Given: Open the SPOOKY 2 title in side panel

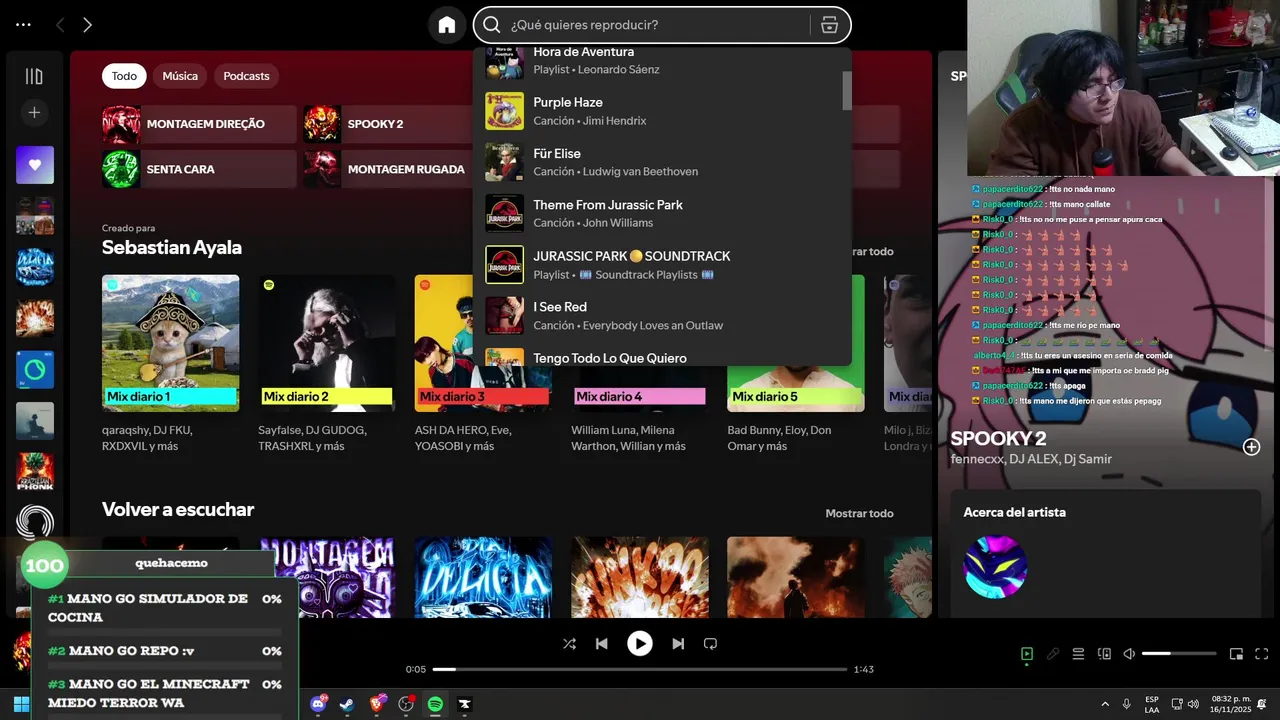Looking at the screenshot, I should pos(998,438).
